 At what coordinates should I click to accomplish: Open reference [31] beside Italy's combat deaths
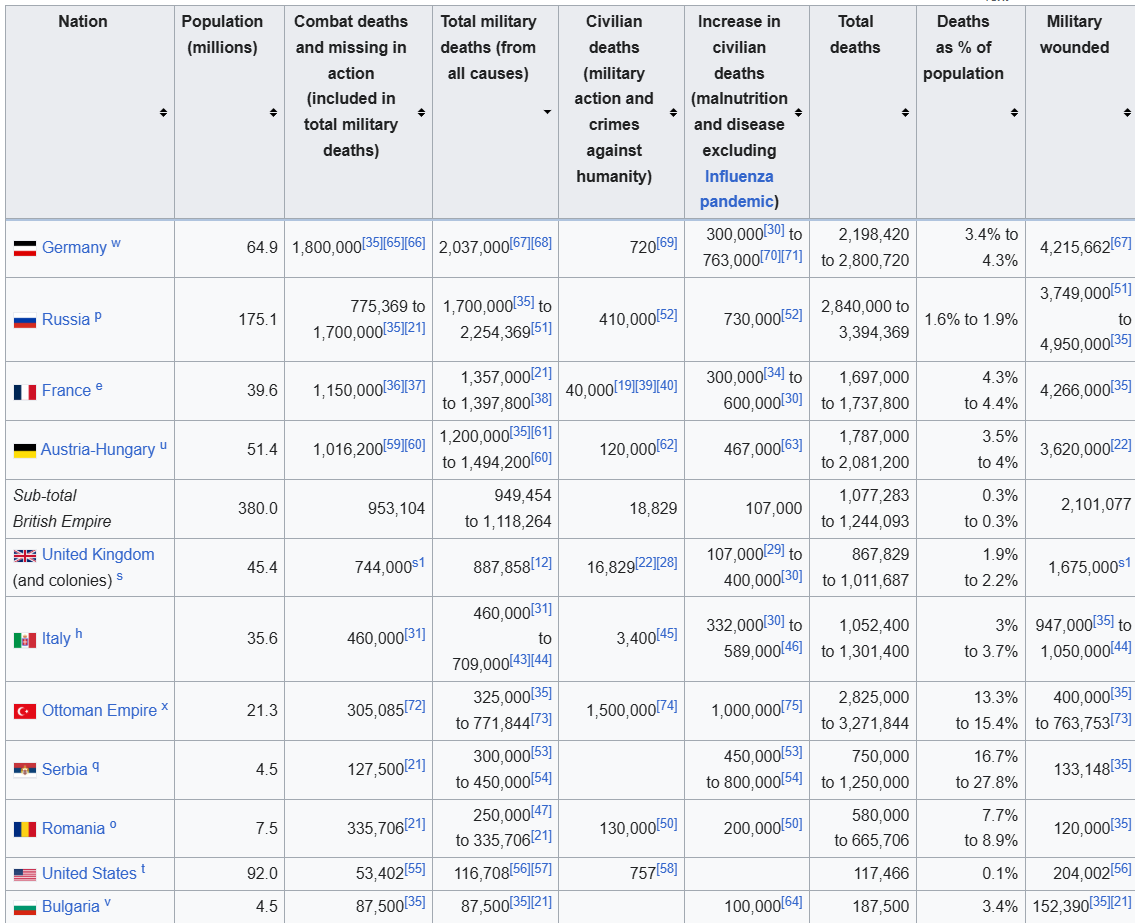pos(415,634)
